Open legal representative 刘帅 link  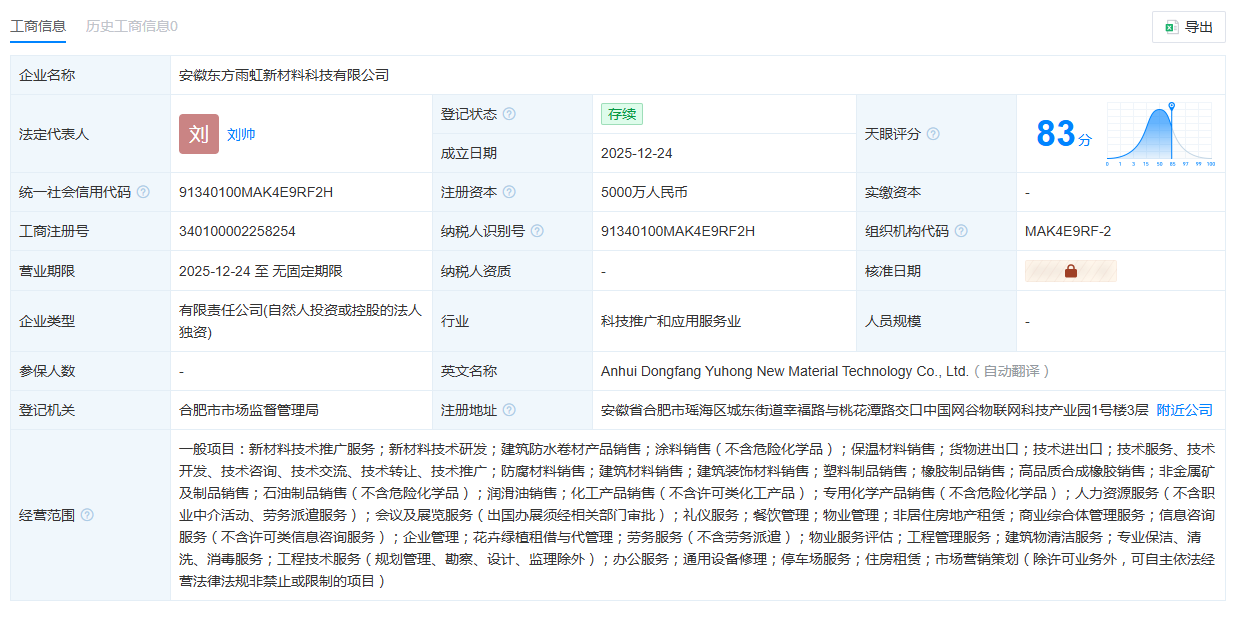[241, 134]
